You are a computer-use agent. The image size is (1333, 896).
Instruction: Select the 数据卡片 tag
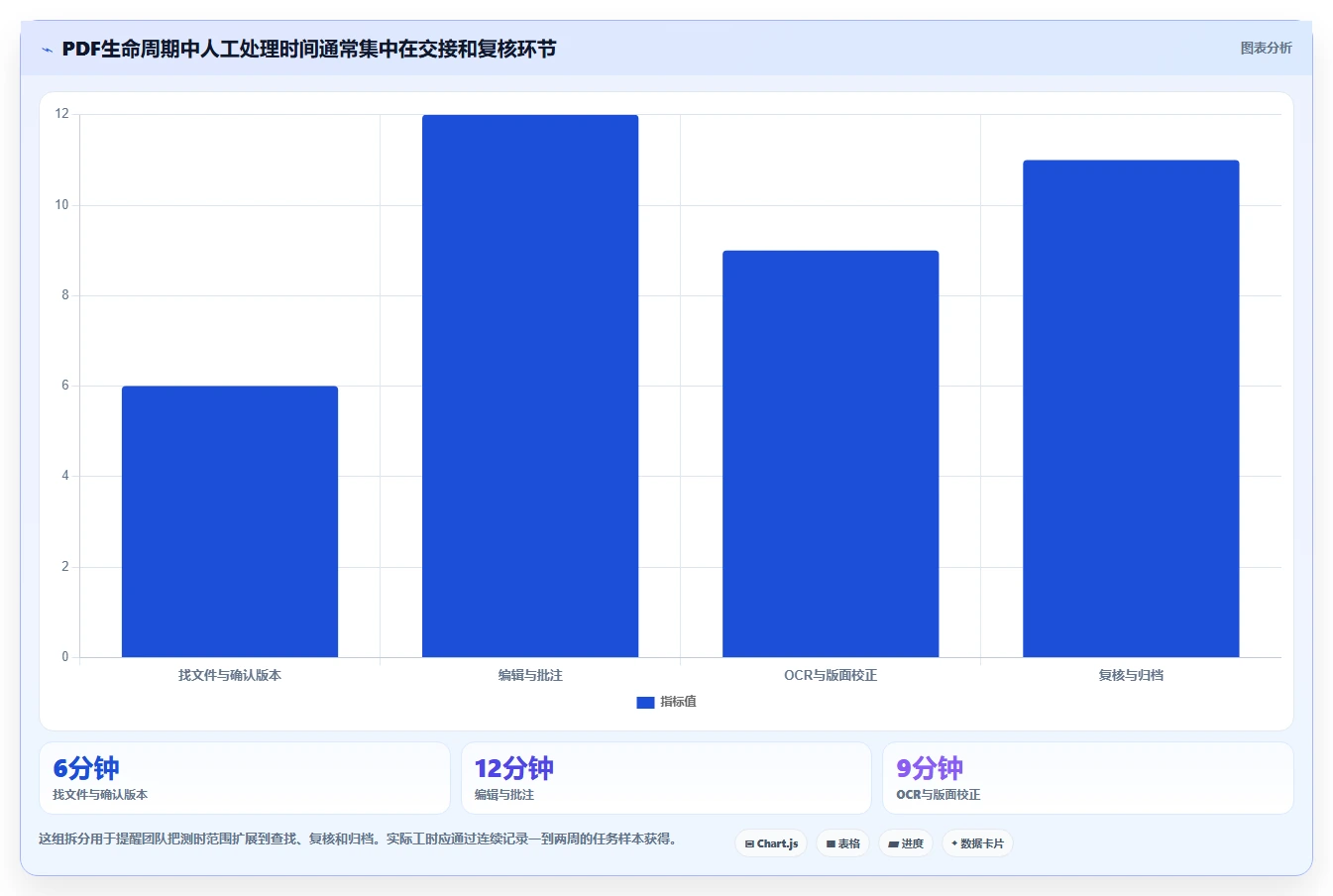click(x=978, y=843)
